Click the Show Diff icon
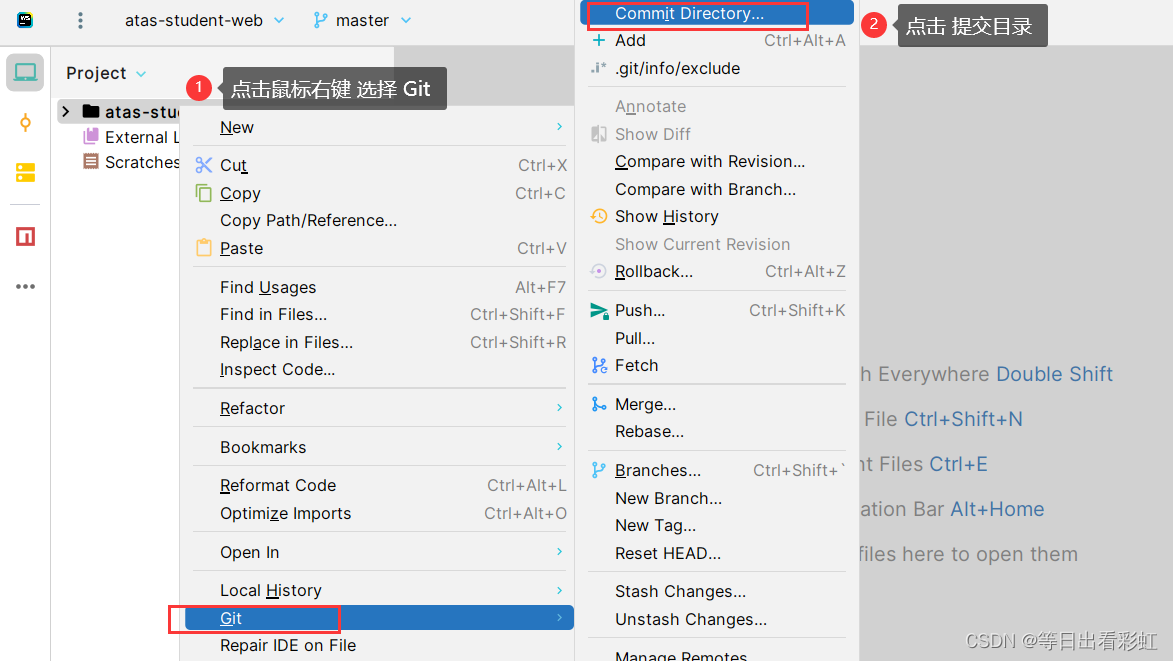Screen dimensions: 1173x661 (x=598, y=134)
